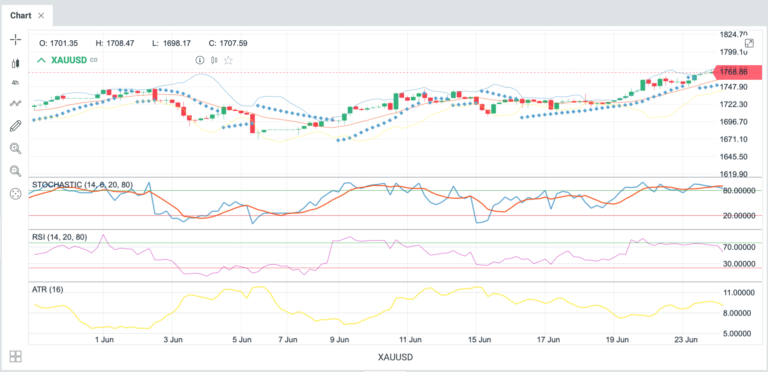Add XAUUSD to favorites with star
Image resolution: width=768 pixels, height=372 pixels.
tap(228, 60)
